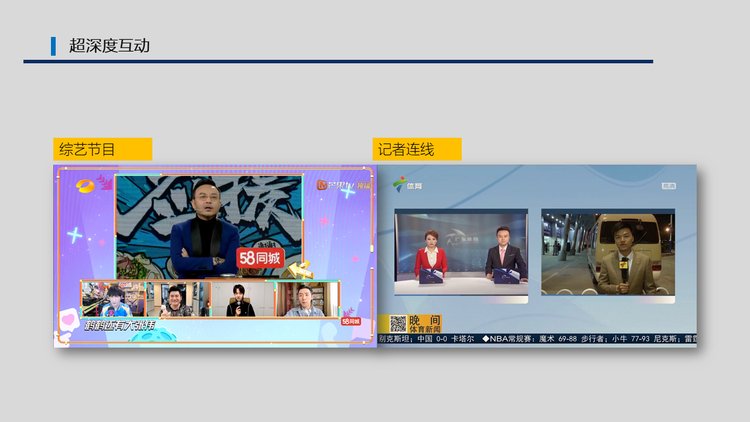Click the guest thumbnail holding a microphone
The image size is (750, 422).
[241, 299]
